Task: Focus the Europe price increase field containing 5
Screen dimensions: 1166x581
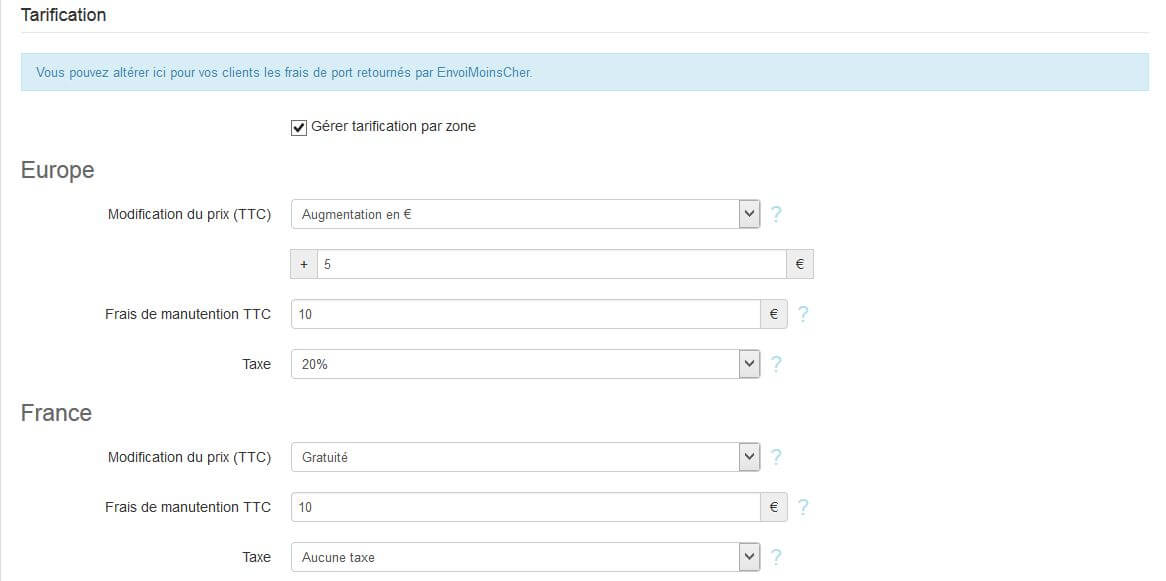Action: (552, 264)
